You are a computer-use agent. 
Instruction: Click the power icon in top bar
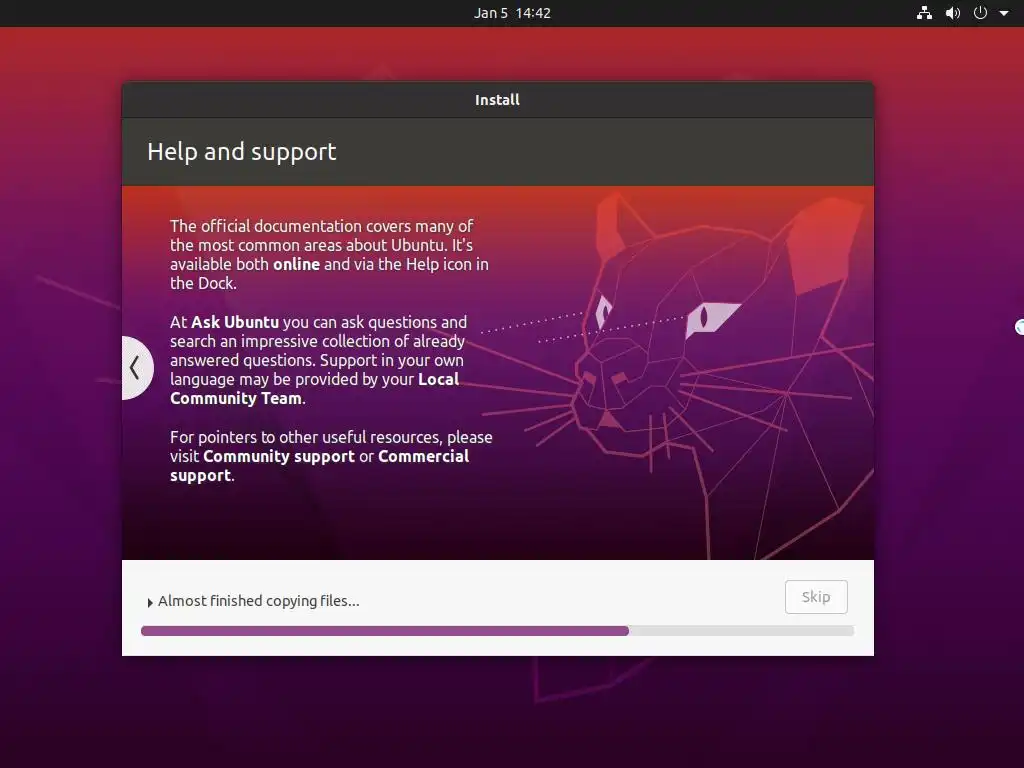point(980,13)
